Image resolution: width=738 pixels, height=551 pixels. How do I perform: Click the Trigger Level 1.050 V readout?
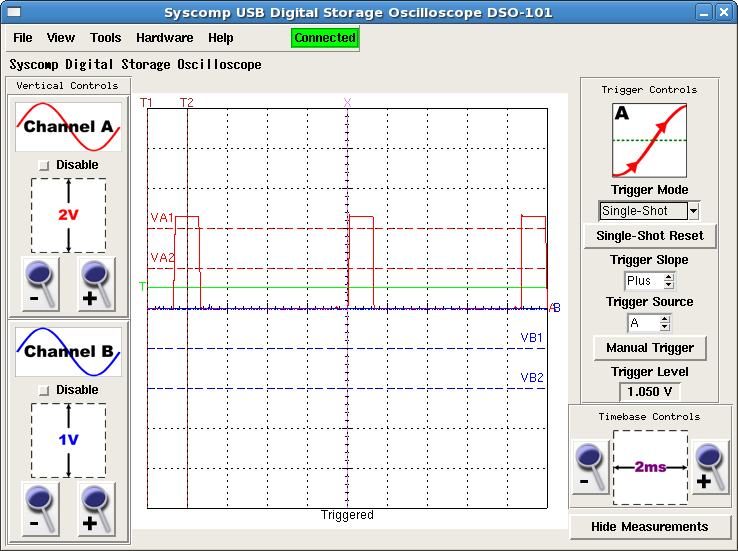pos(650,391)
